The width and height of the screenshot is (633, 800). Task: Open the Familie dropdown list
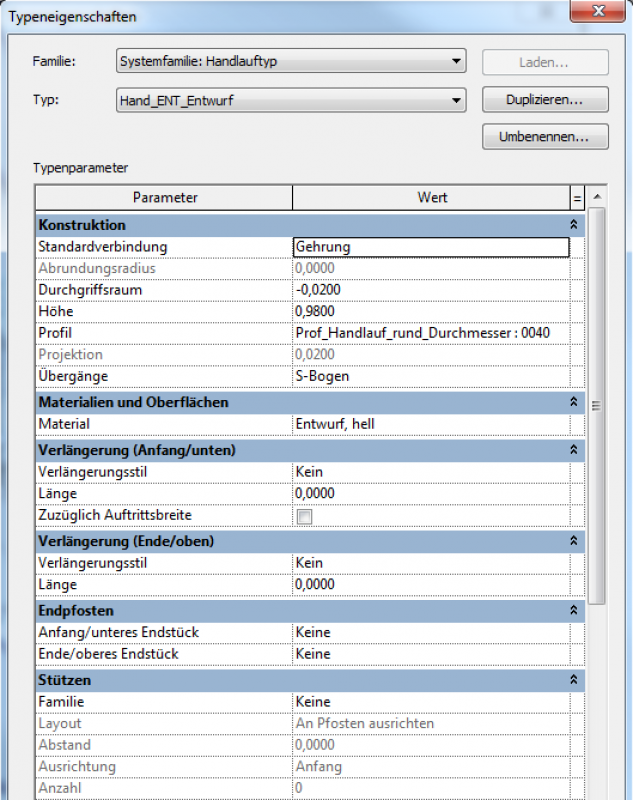290,62
